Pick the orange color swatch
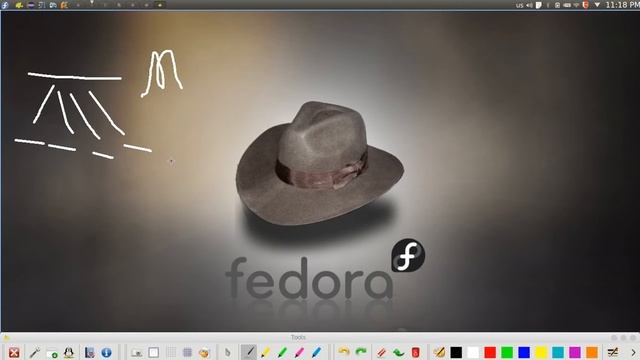The width and height of the screenshot is (640, 360). [x=592, y=352]
